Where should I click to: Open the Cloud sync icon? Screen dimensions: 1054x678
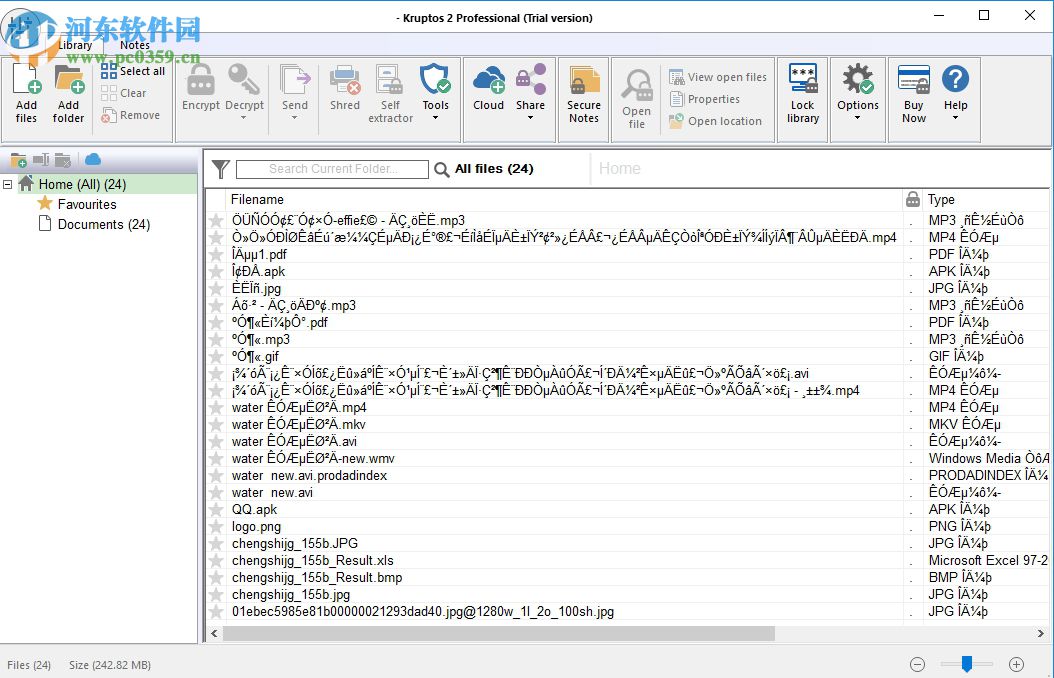coord(488,80)
